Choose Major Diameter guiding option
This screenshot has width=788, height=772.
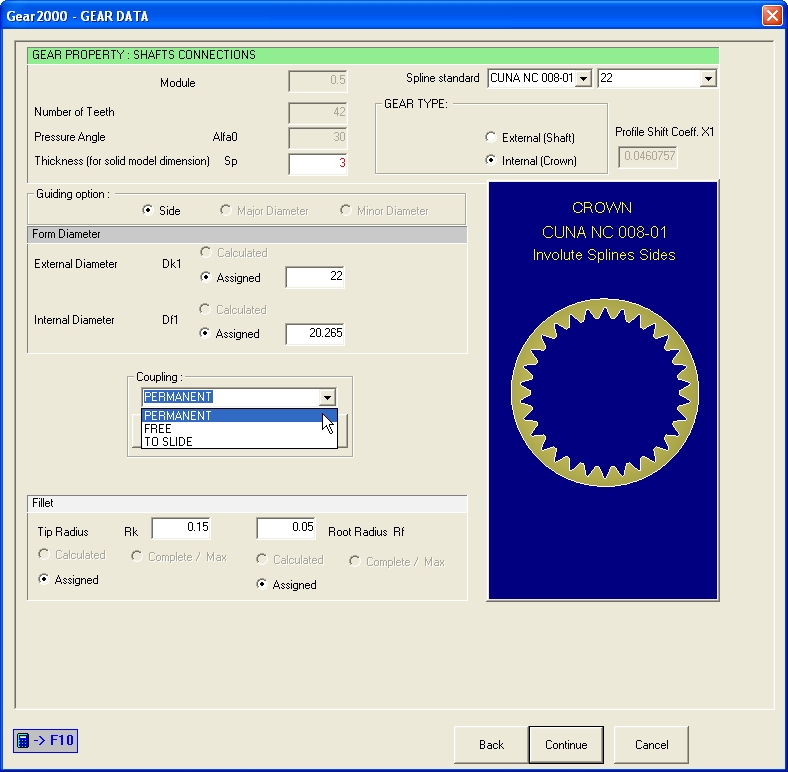264,211
